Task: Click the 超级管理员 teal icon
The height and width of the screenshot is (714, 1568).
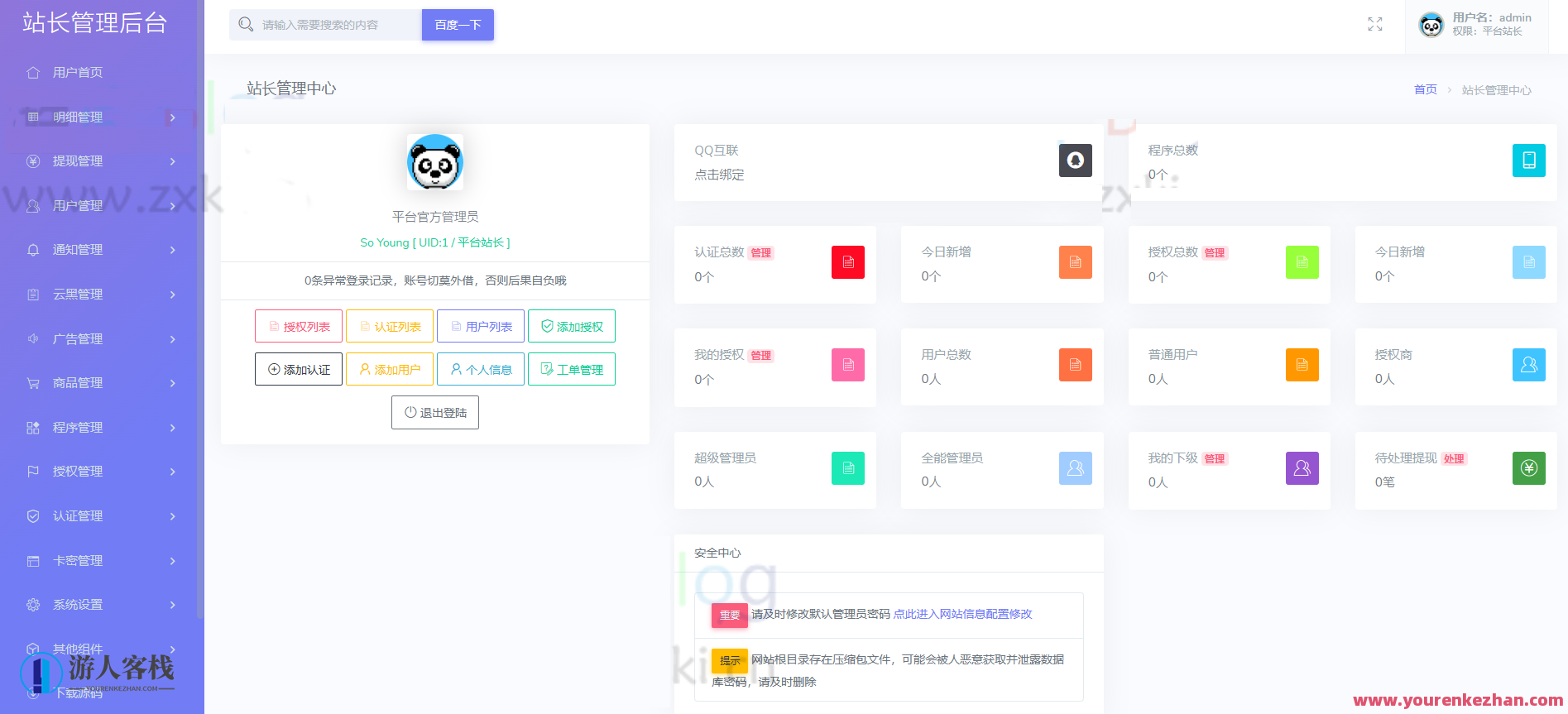Action: [847, 468]
